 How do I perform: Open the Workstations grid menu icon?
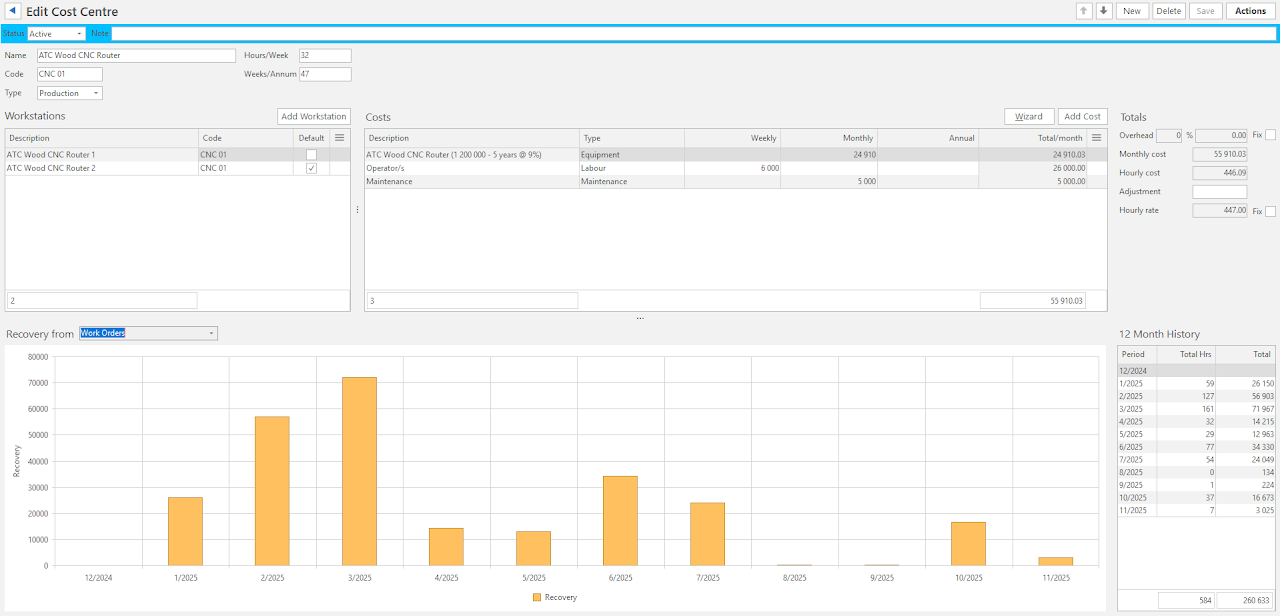tap(340, 138)
